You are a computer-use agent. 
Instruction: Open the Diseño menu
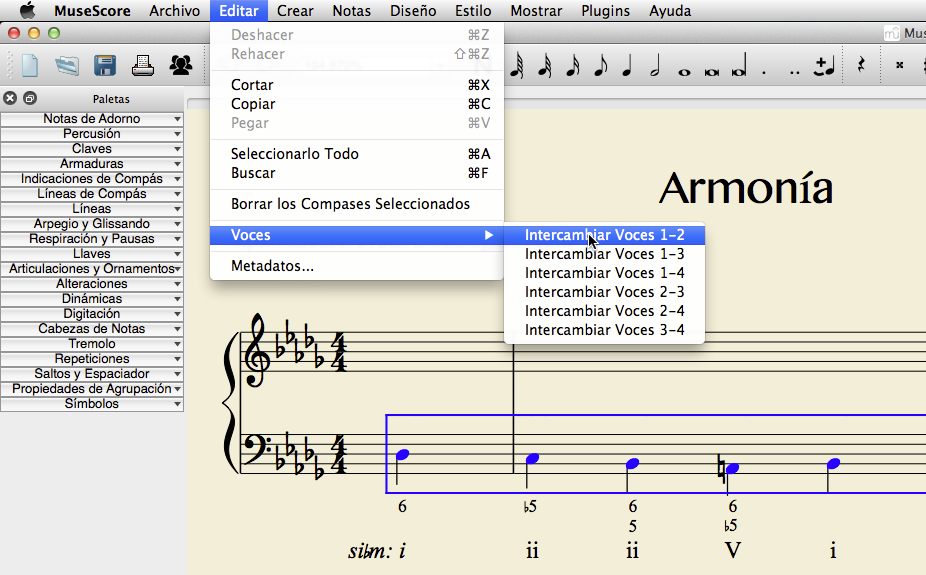coord(413,11)
